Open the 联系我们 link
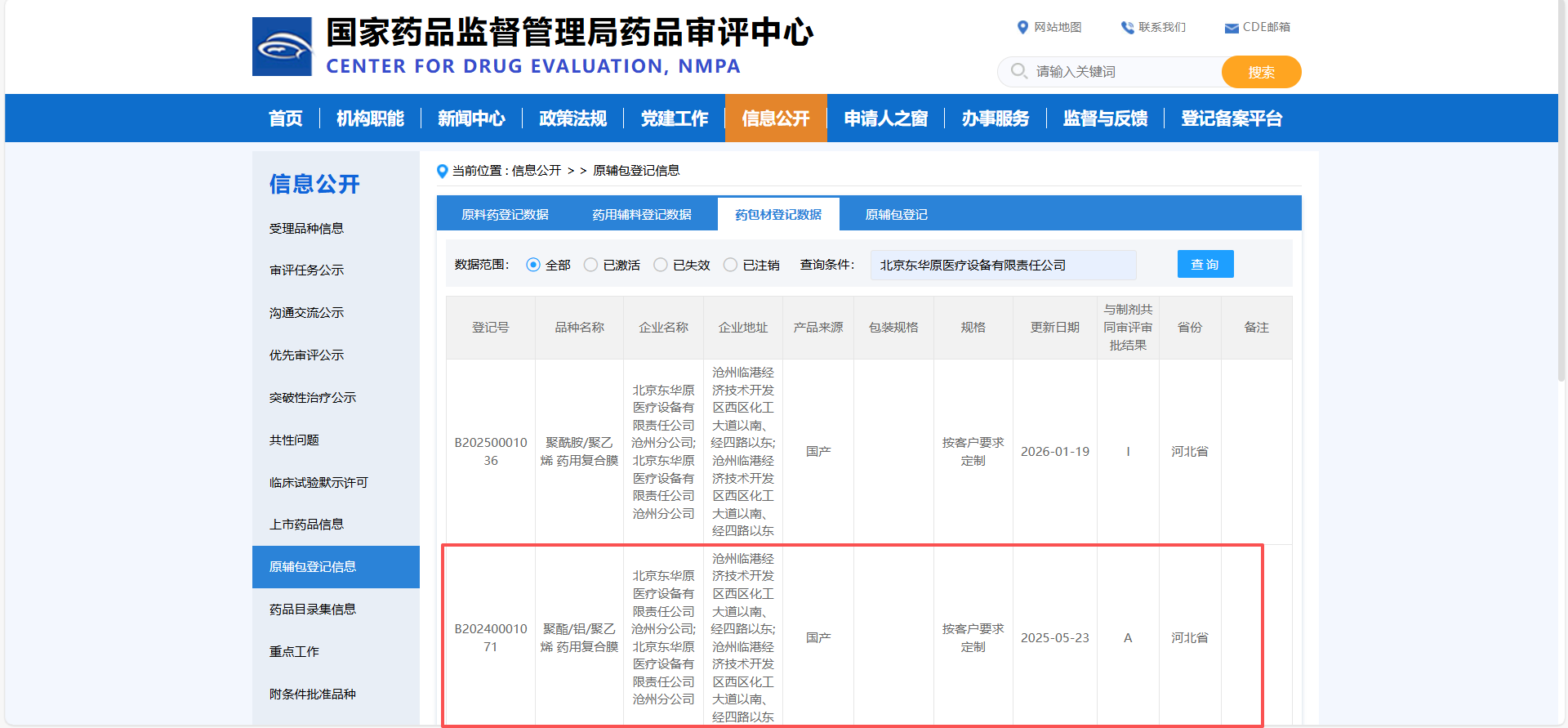This screenshot has height=728, width=1568. pos(1162,27)
